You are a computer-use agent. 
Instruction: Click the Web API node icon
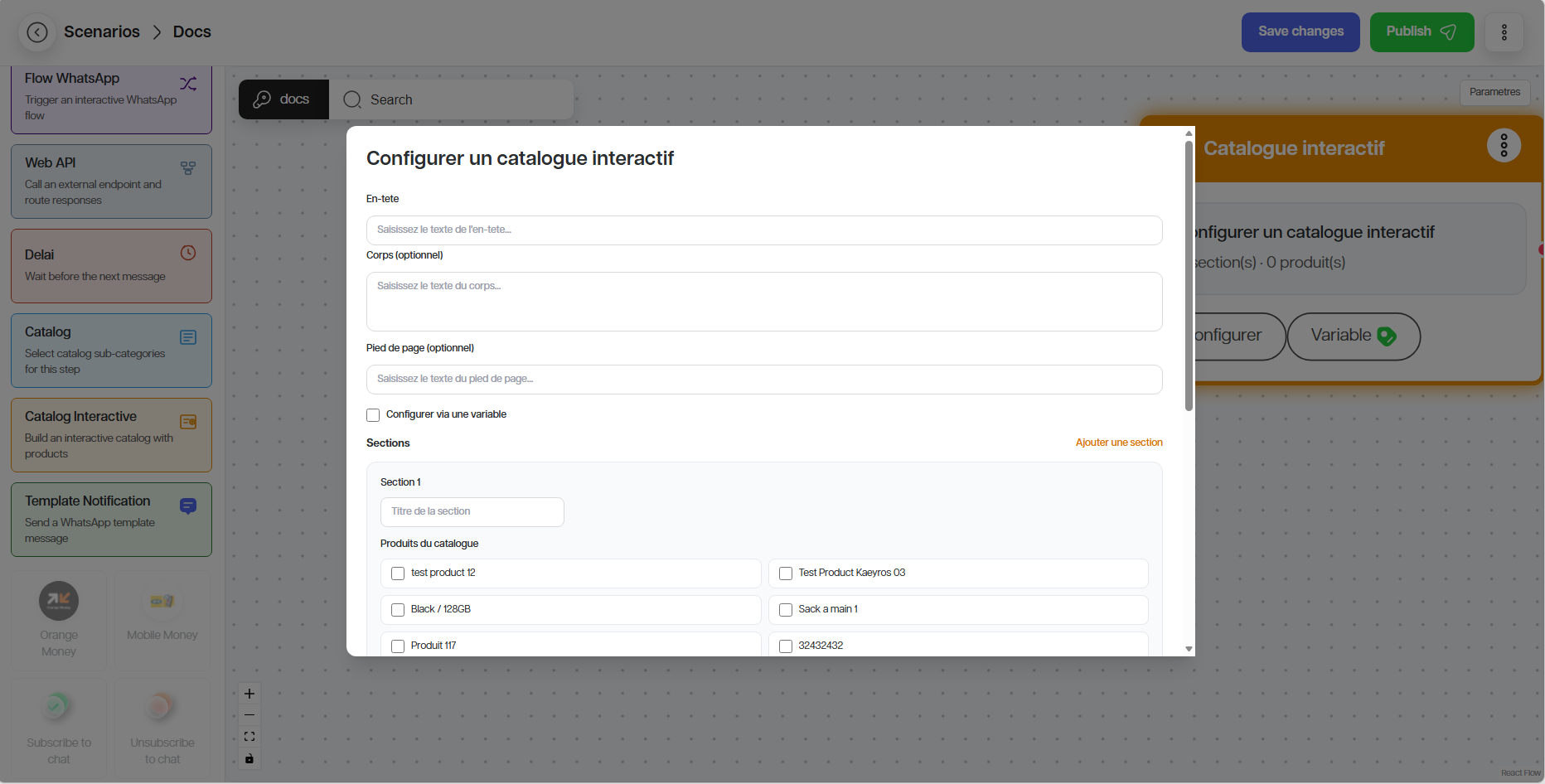188,168
